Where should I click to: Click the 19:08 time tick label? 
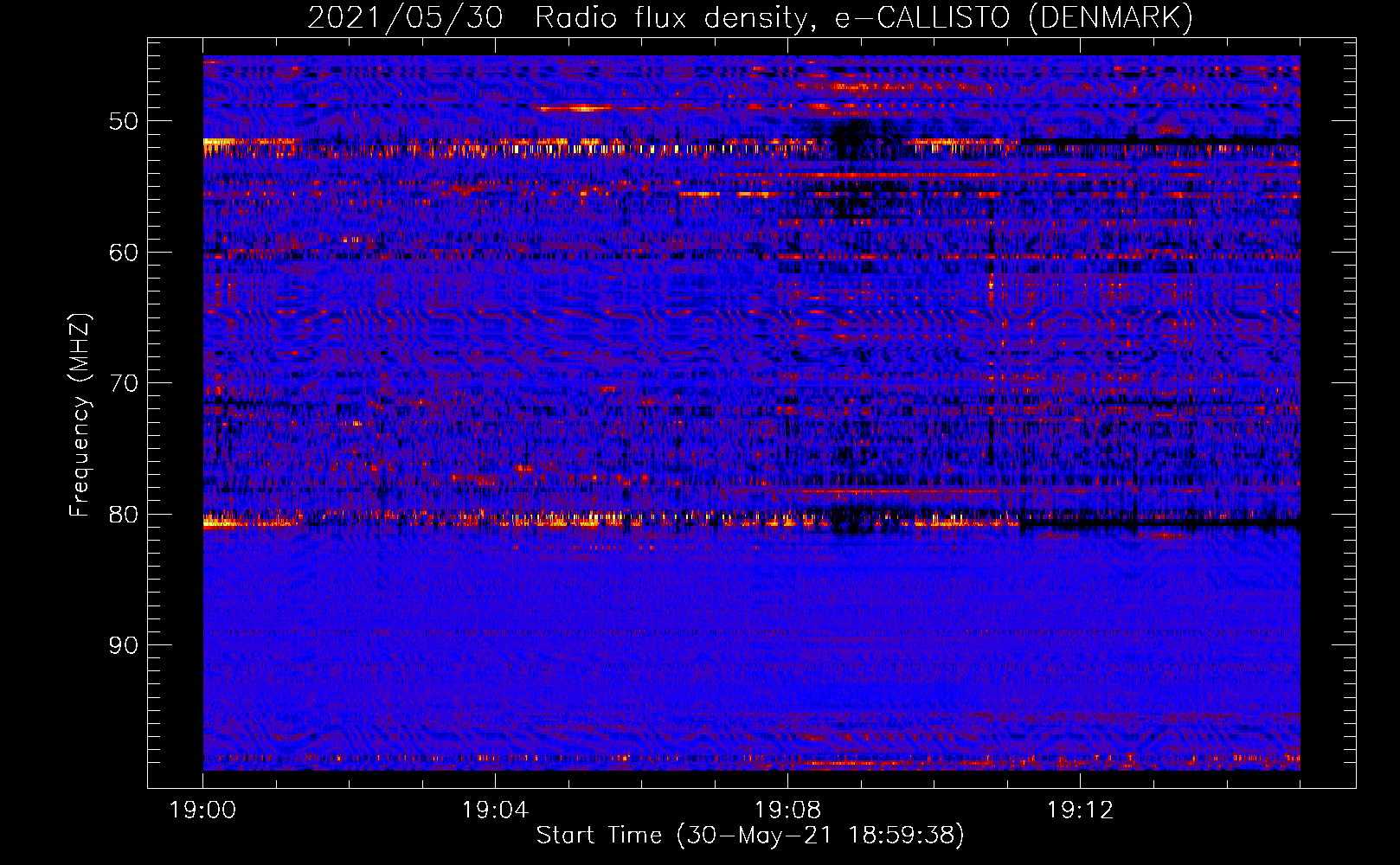[787, 811]
